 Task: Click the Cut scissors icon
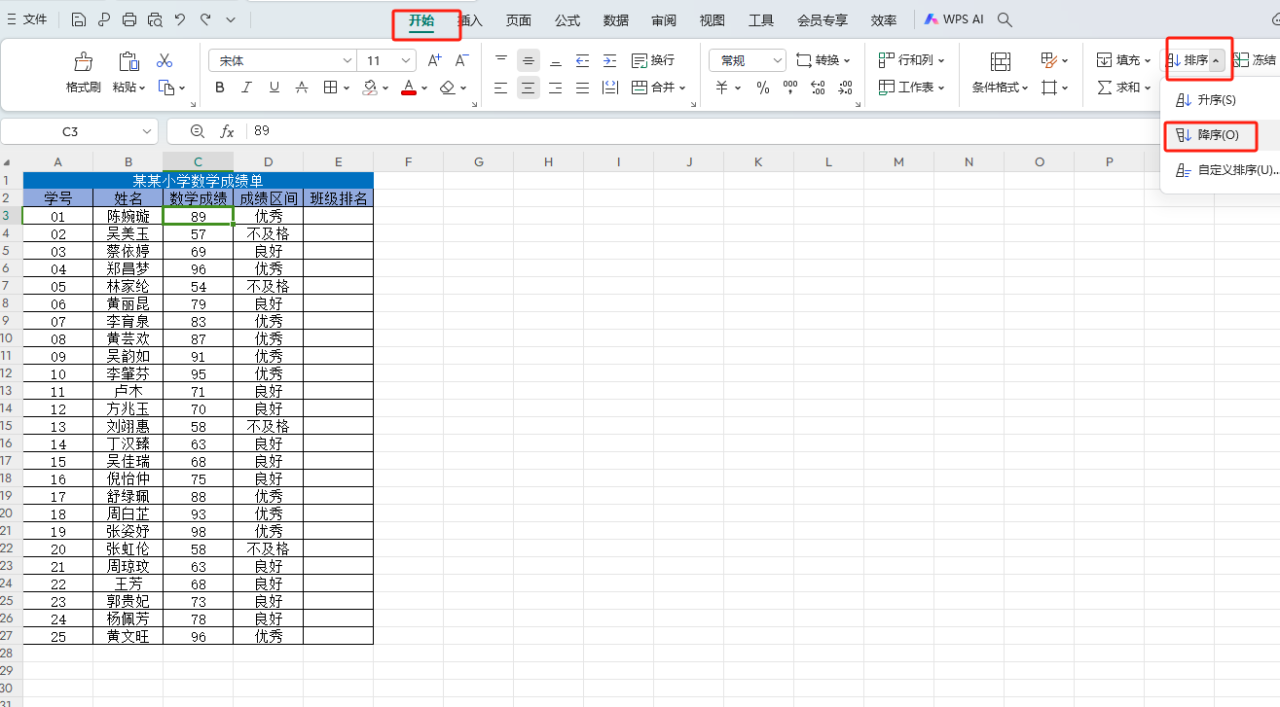165,61
